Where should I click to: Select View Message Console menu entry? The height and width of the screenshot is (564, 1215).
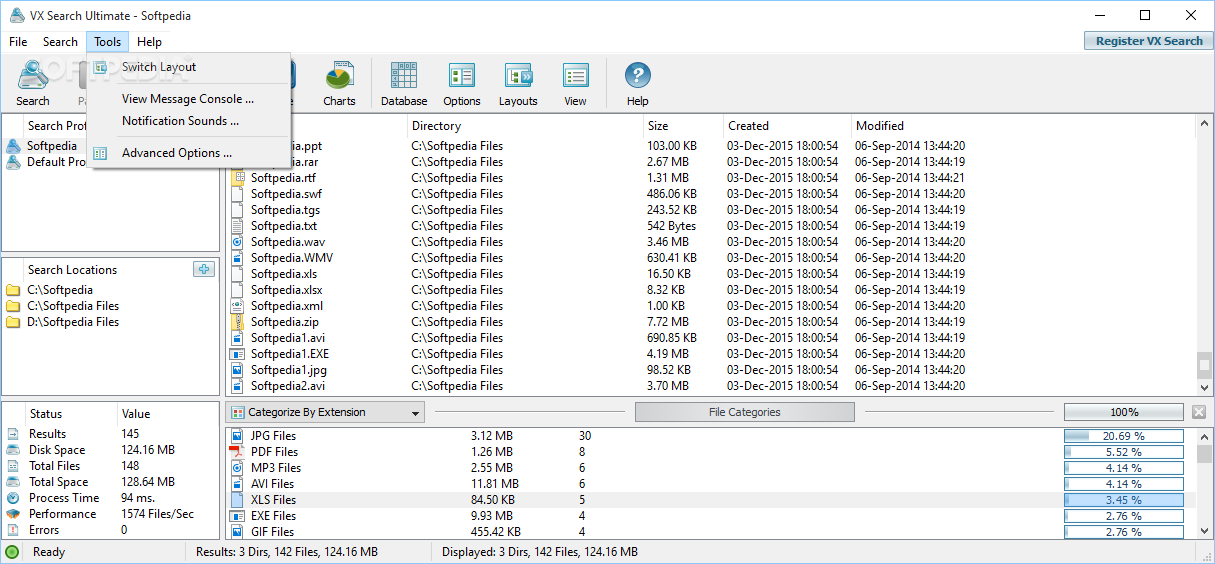tap(189, 99)
